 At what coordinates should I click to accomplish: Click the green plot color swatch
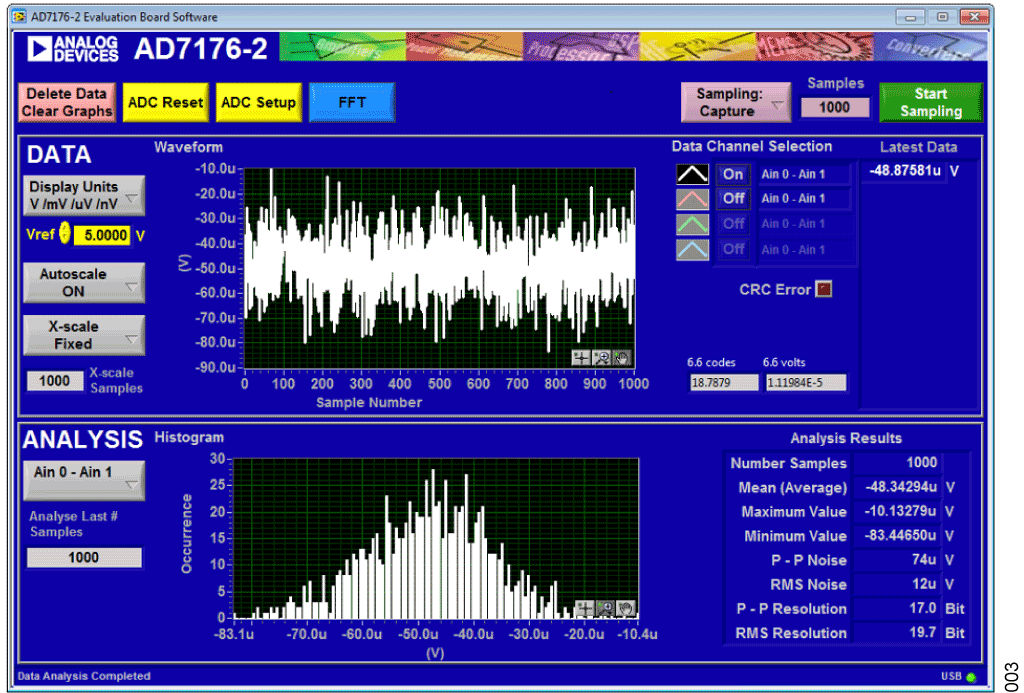click(x=693, y=224)
